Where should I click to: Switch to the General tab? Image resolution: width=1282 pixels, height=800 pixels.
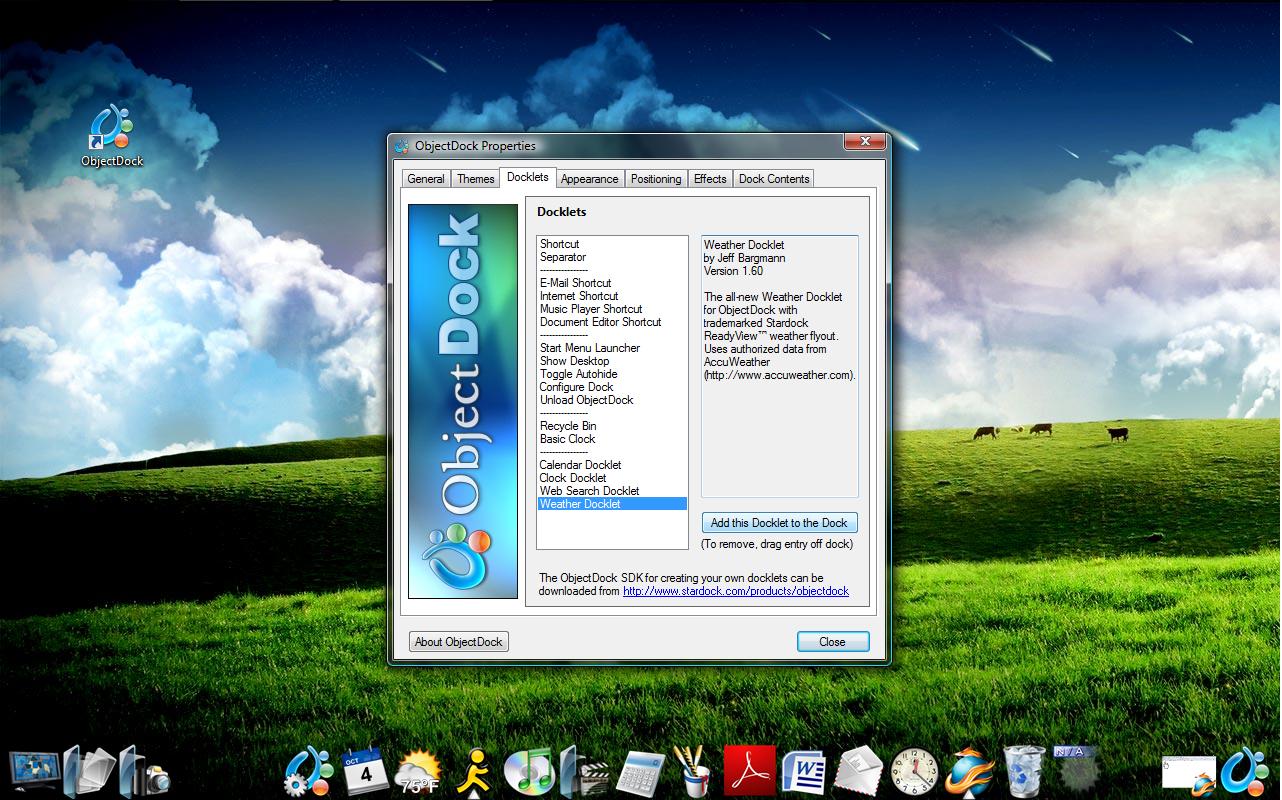[x=426, y=179]
